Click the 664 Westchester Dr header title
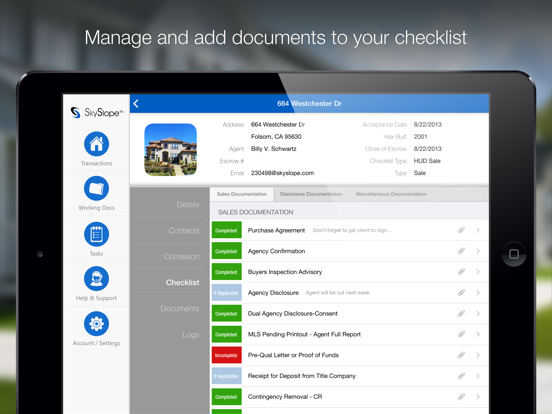Image resolution: width=552 pixels, height=414 pixels. click(x=309, y=104)
